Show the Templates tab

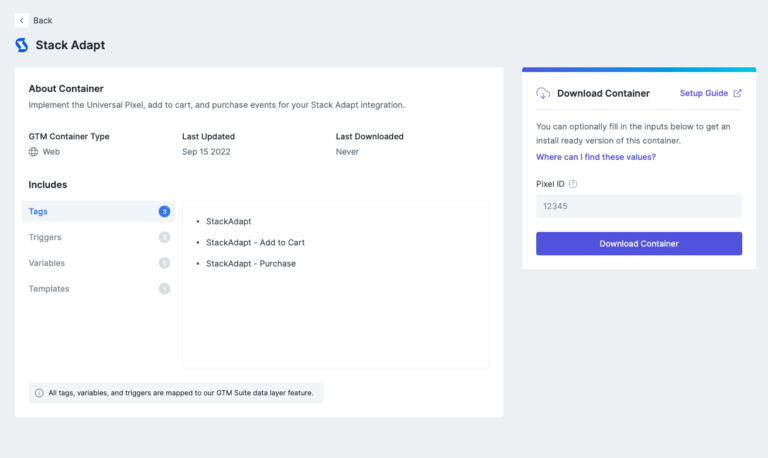(x=98, y=289)
